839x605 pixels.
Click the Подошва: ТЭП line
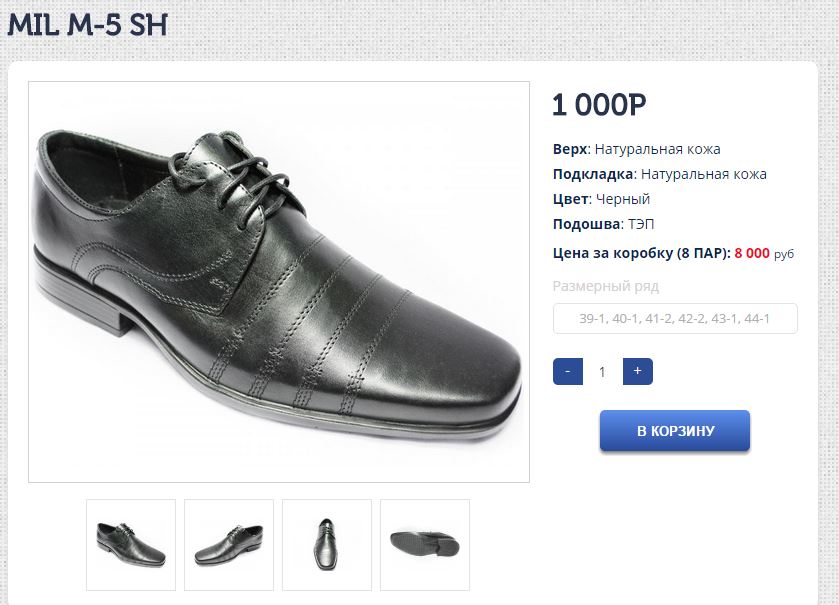tap(604, 224)
